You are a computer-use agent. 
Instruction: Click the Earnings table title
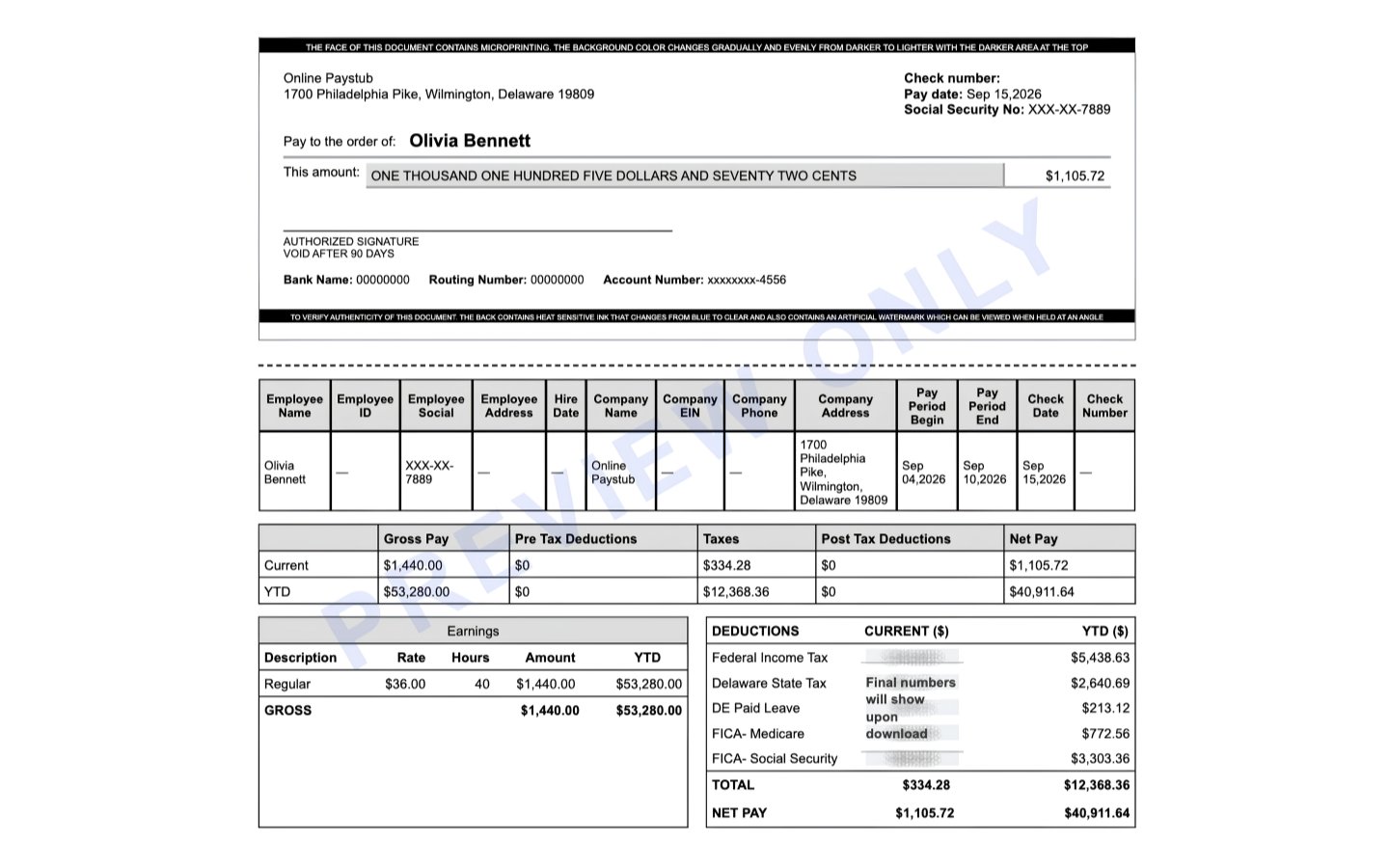[x=473, y=631]
